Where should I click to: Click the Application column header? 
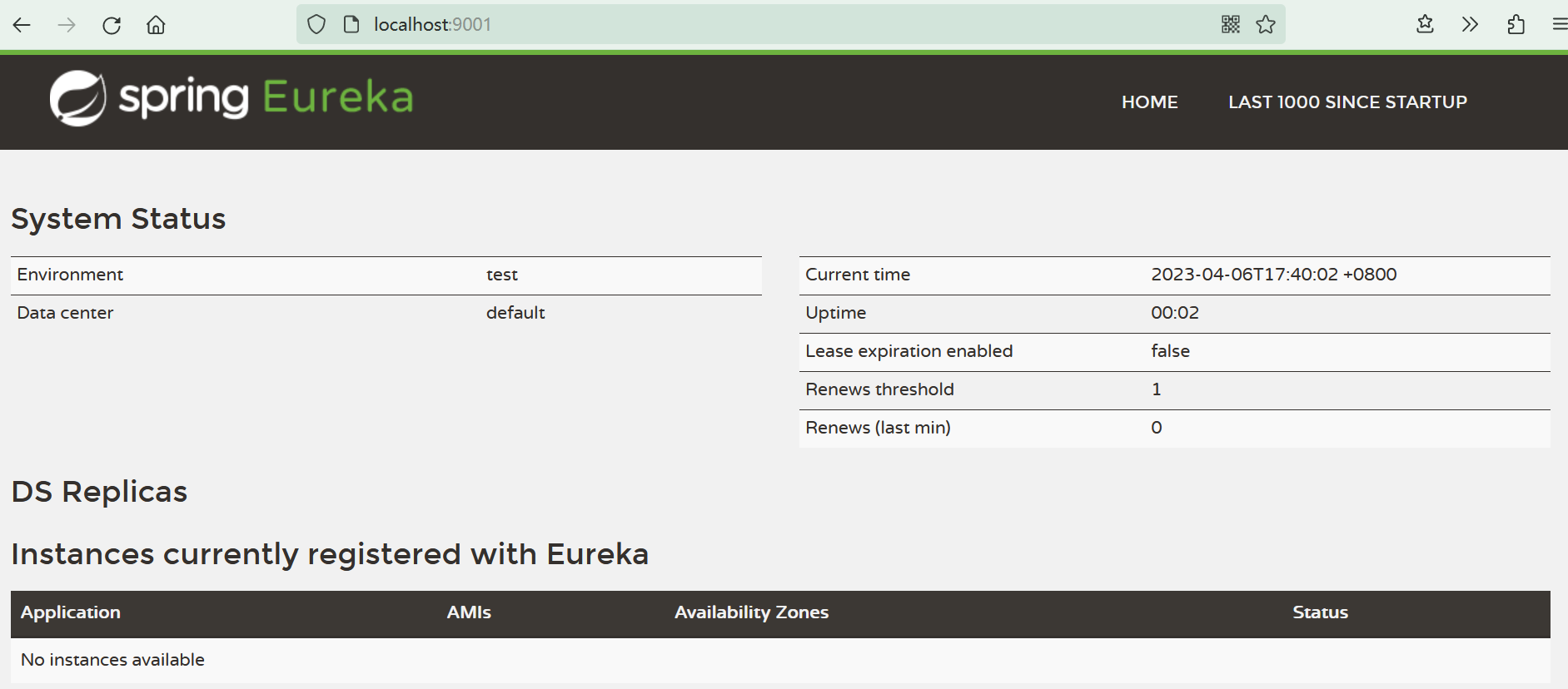(71, 612)
